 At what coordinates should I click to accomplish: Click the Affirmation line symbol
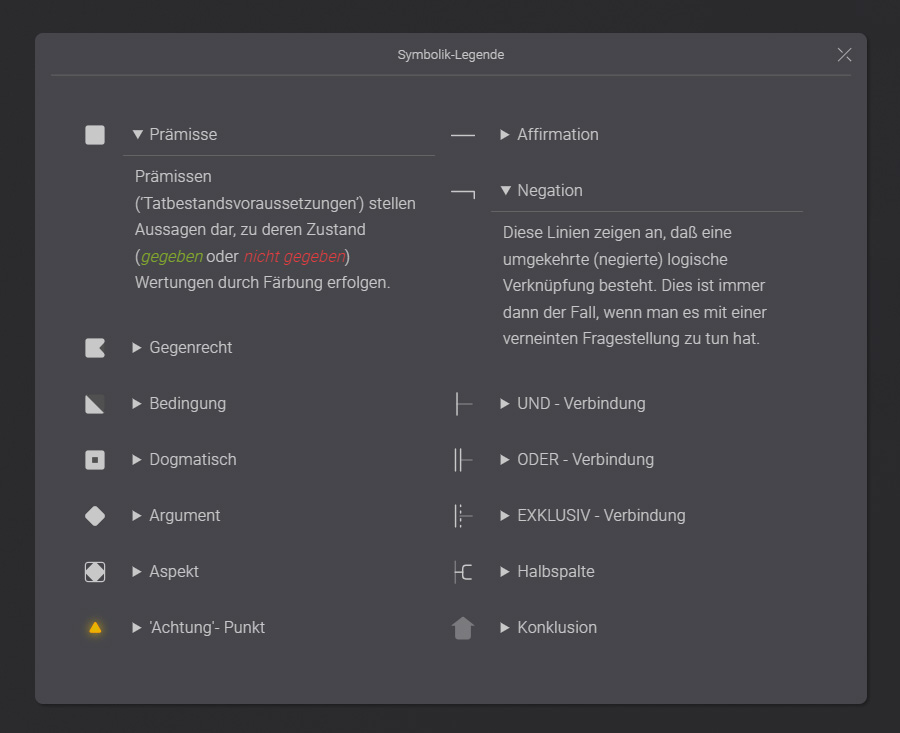[x=463, y=134]
